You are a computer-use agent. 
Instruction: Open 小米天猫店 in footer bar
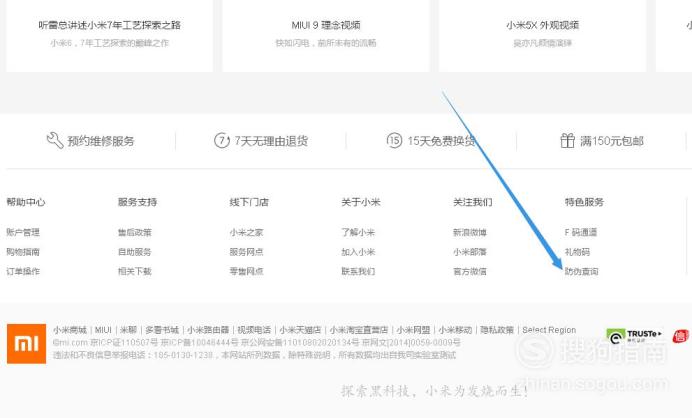click(x=300, y=330)
